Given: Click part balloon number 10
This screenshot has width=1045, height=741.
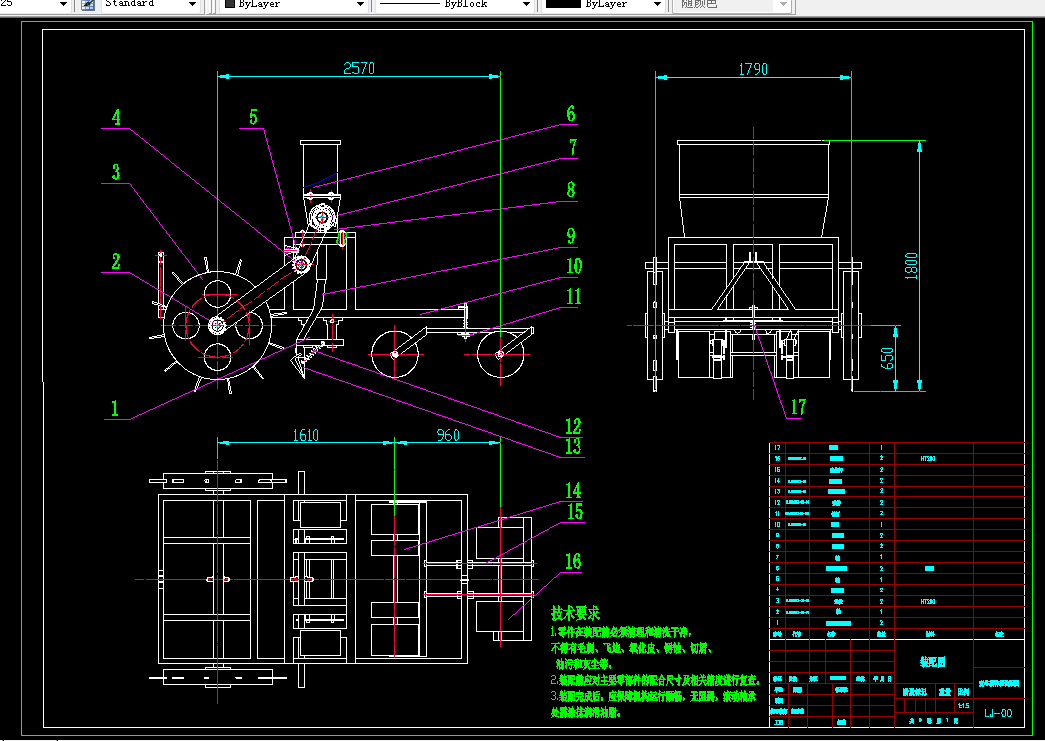Looking at the screenshot, I should [574, 267].
